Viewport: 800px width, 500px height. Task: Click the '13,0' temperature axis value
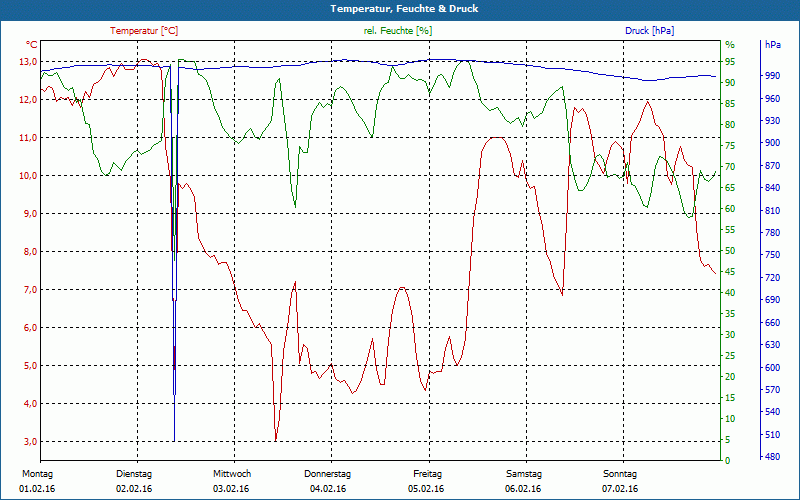(28, 62)
